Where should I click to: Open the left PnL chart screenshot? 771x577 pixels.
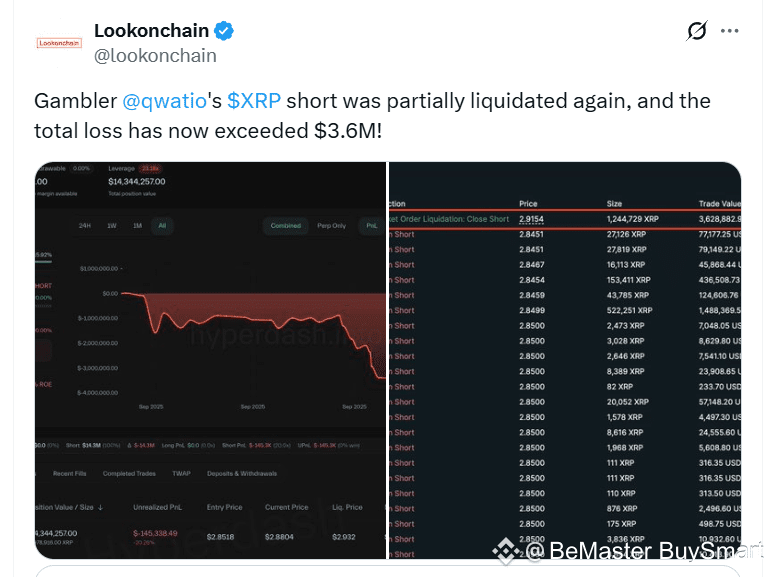coord(210,360)
